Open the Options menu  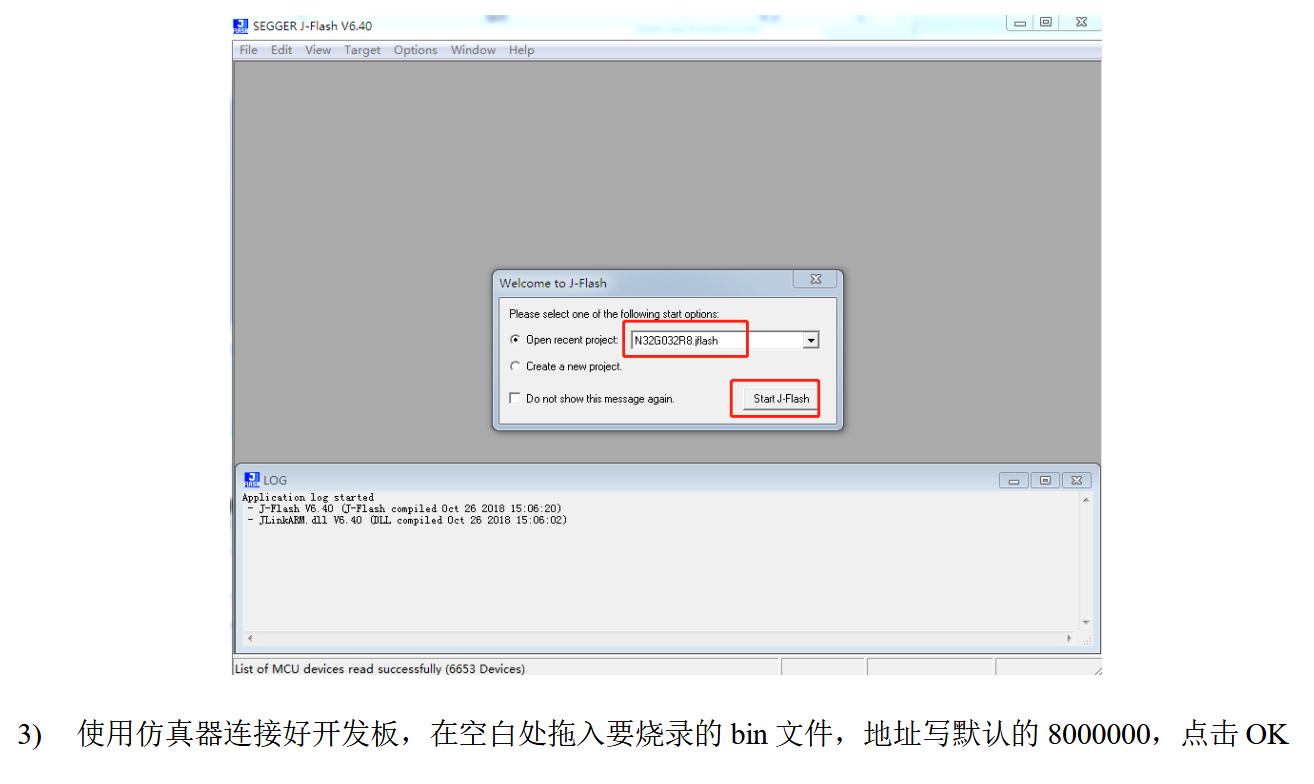pyautogui.click(x=415, y=50)
